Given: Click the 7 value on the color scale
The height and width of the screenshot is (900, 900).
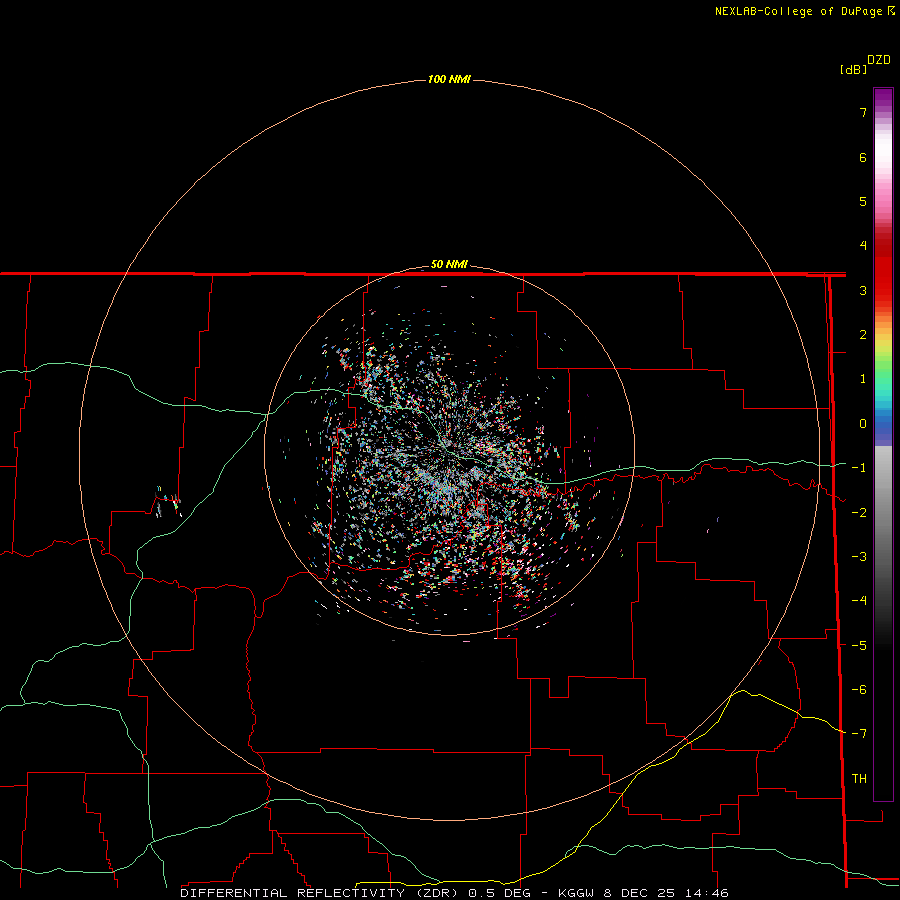Looking at the screenshot, I should [863, 112].
